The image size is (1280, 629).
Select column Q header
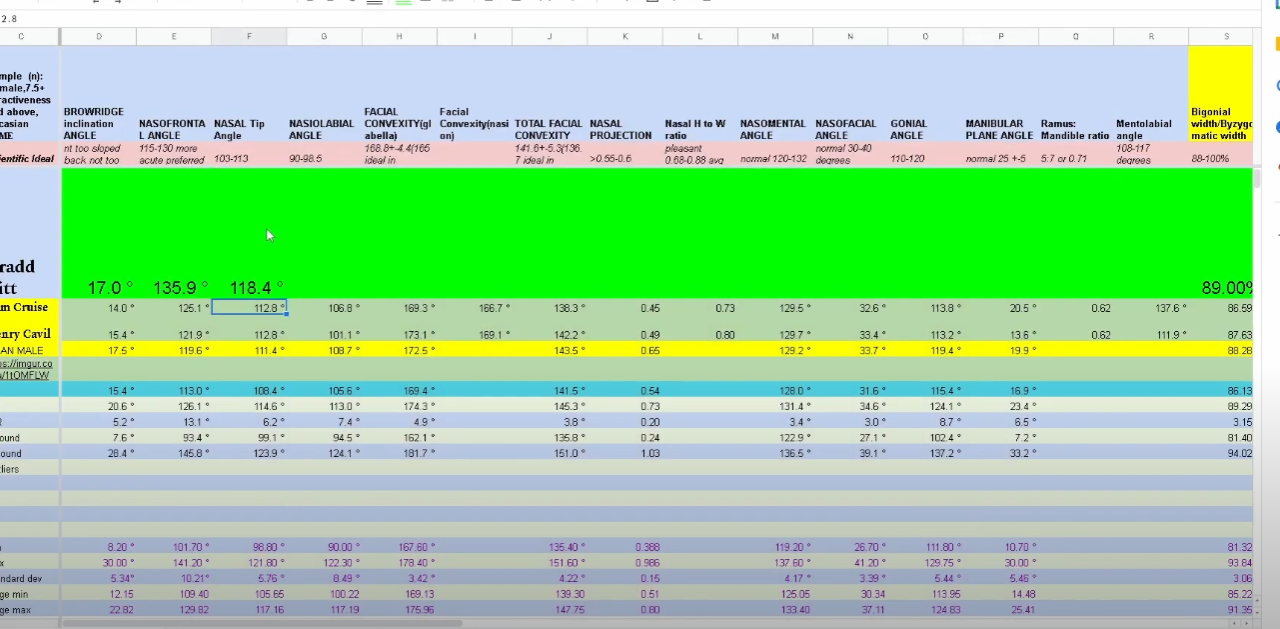[x=1076, y=37]
